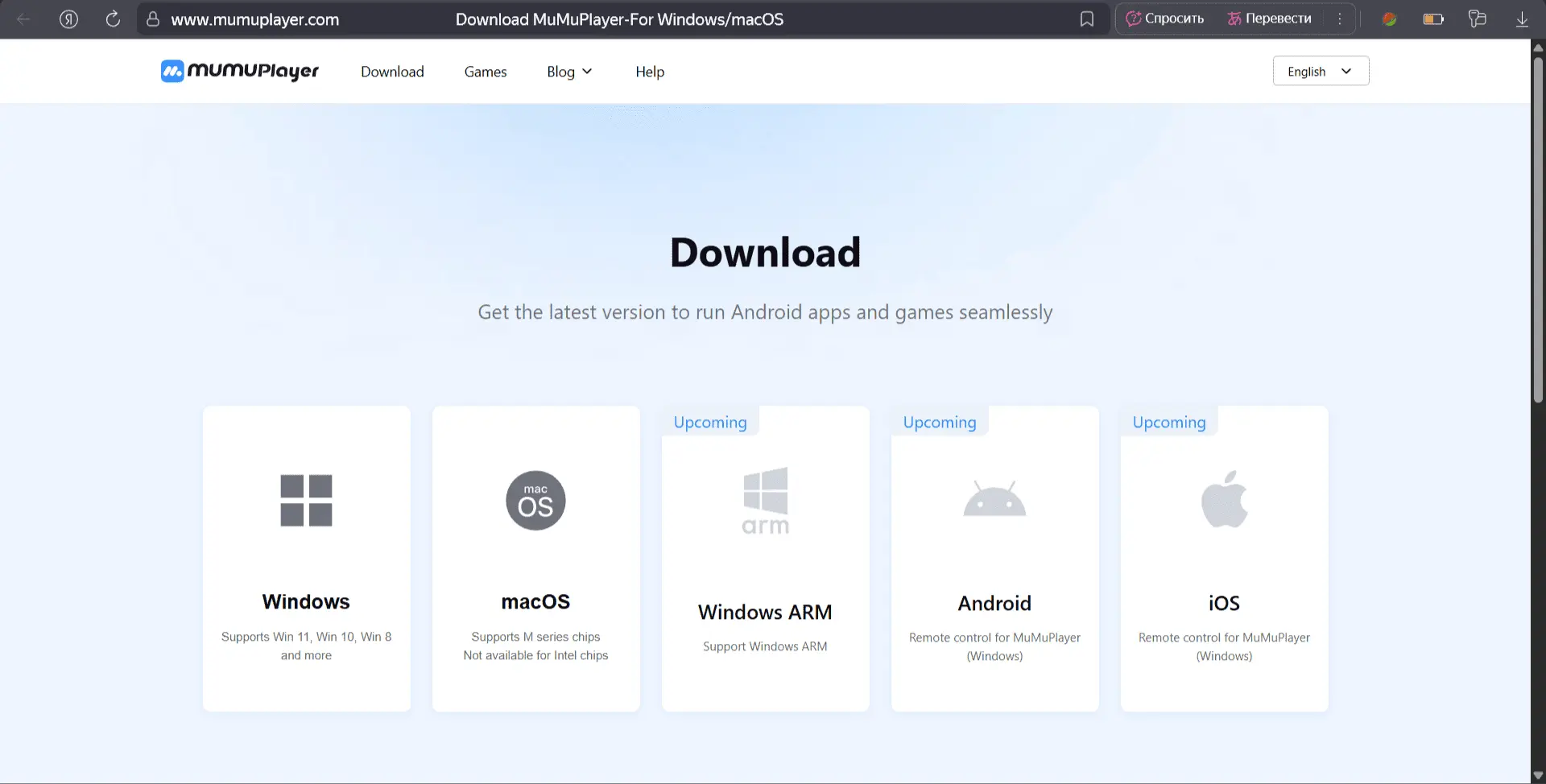Expand the Blog dropdown menu
This screenshot has height=784, width=1546.
(x=569, y=72)
